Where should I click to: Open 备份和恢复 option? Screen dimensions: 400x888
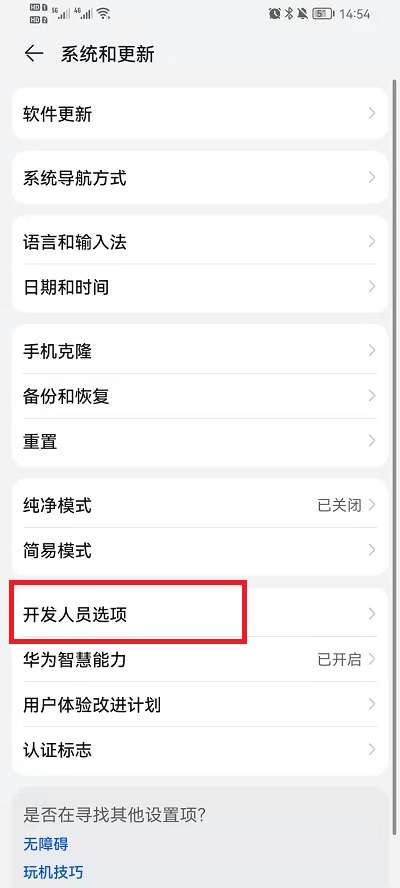click(x=199, y=396)
